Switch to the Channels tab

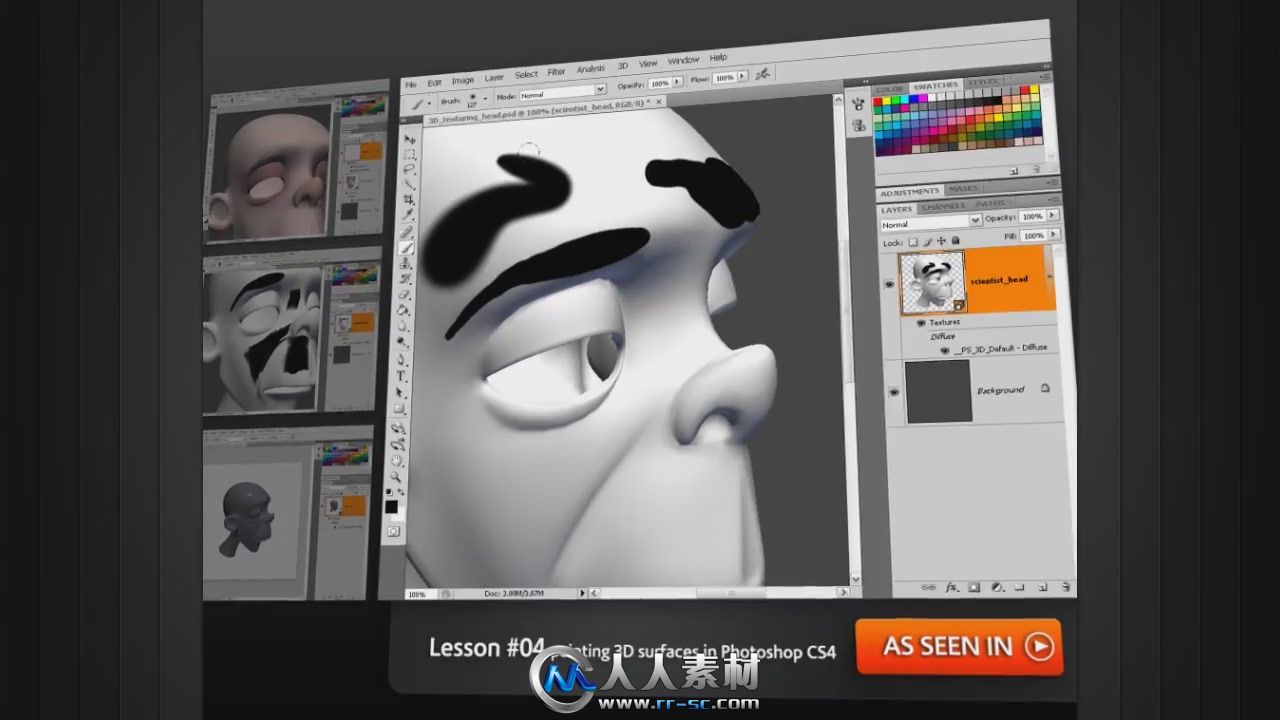coord(943,206)
